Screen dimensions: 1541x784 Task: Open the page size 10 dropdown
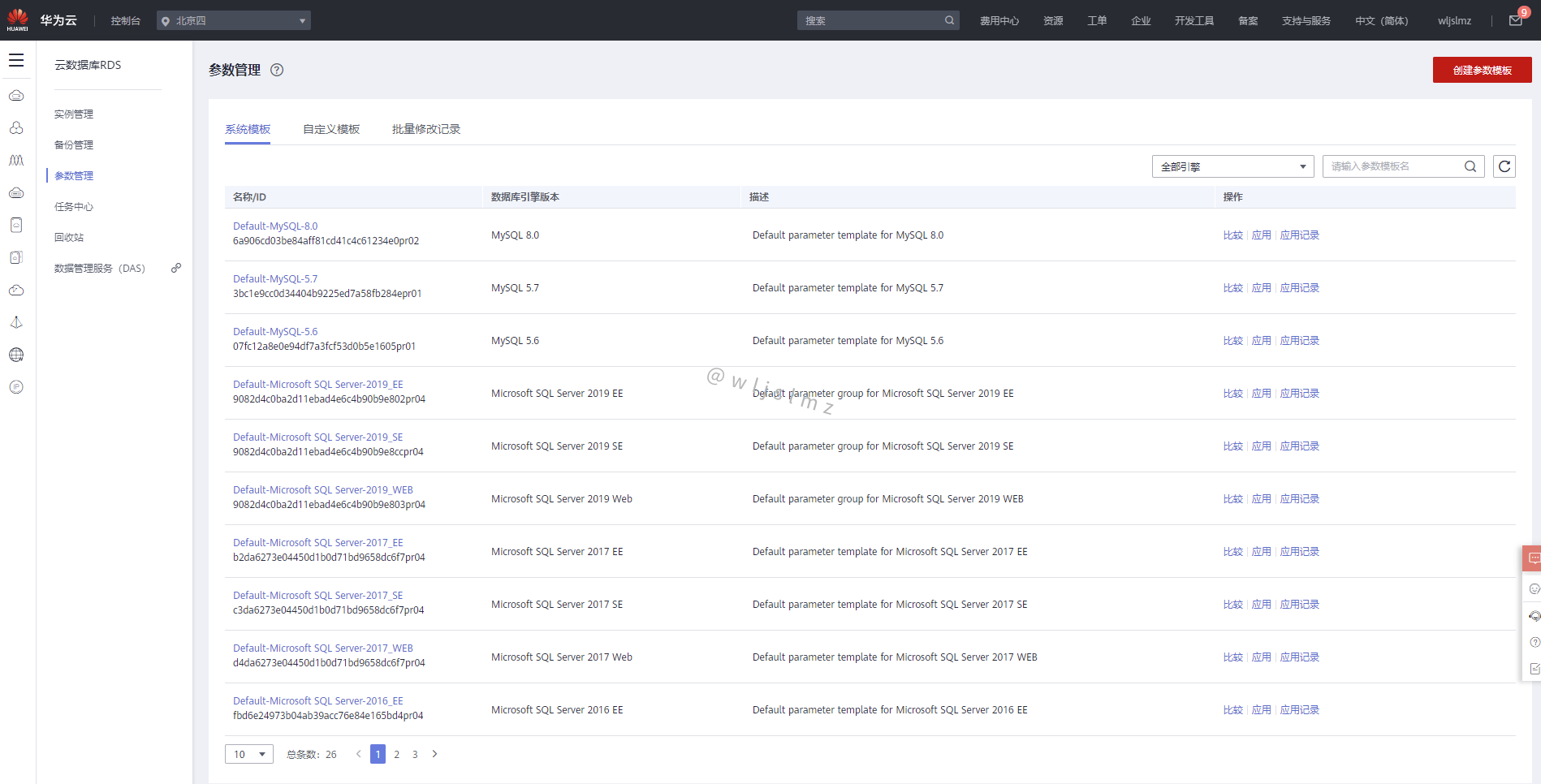249,754
